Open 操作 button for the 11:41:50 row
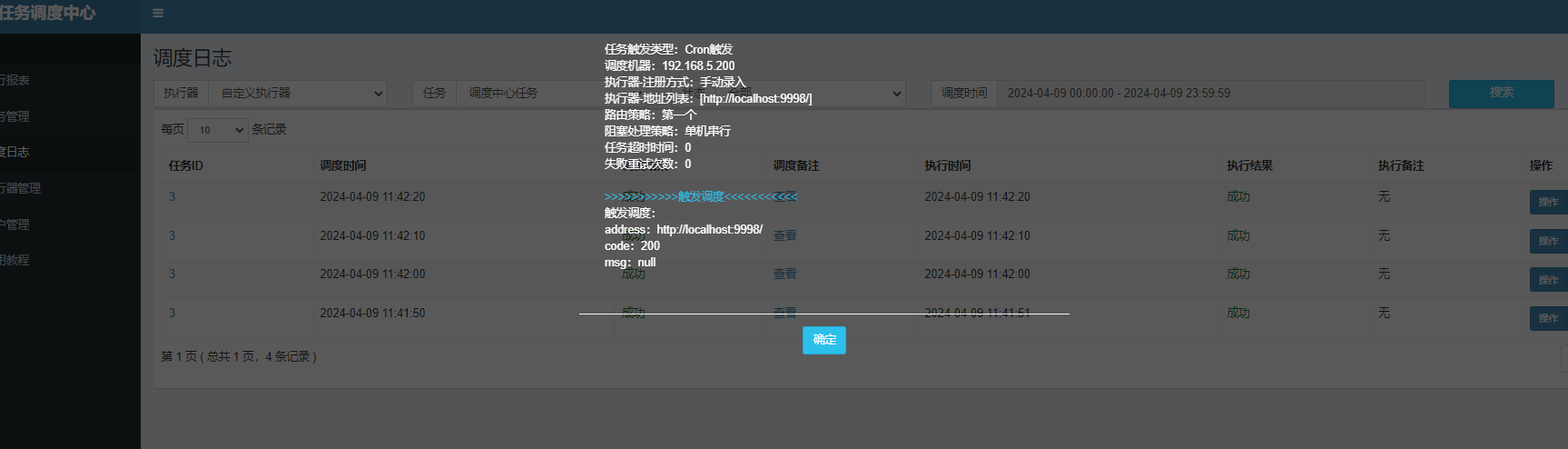1568x449 pixels. click(x=1548, y=318)
